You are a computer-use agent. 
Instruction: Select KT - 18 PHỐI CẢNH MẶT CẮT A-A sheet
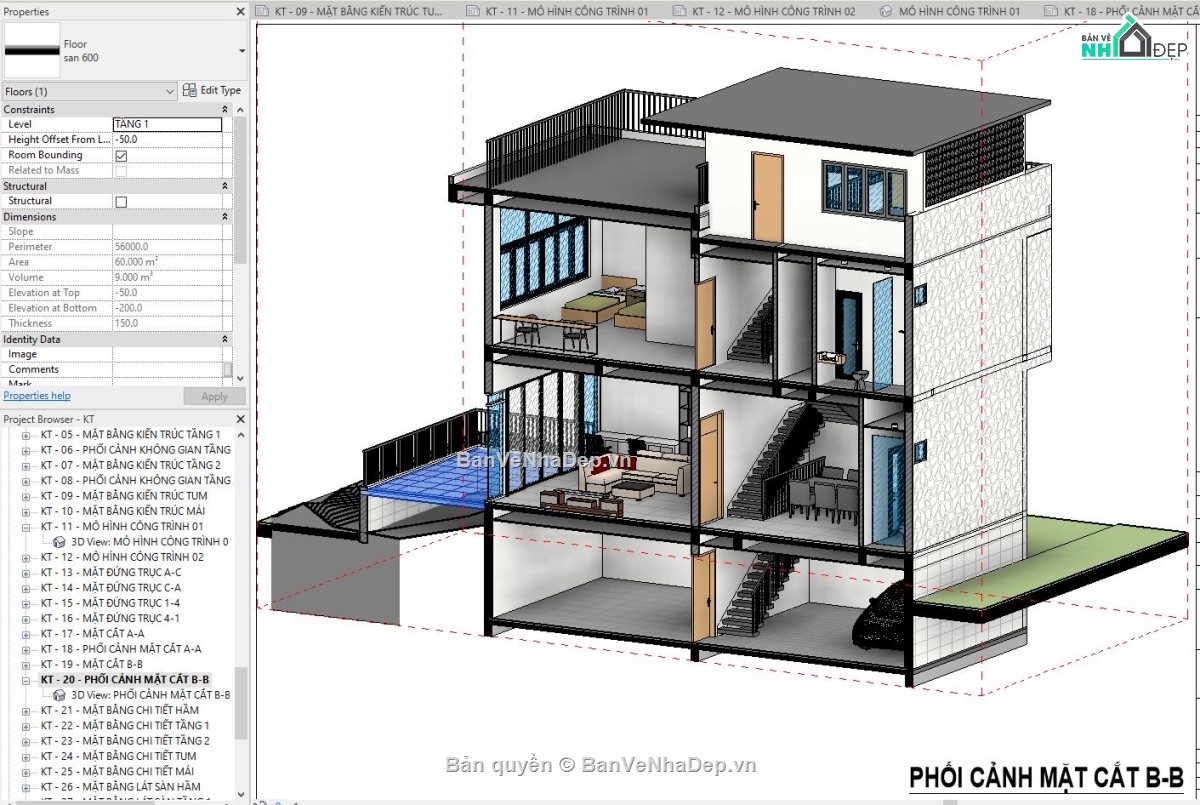point(121,649)
